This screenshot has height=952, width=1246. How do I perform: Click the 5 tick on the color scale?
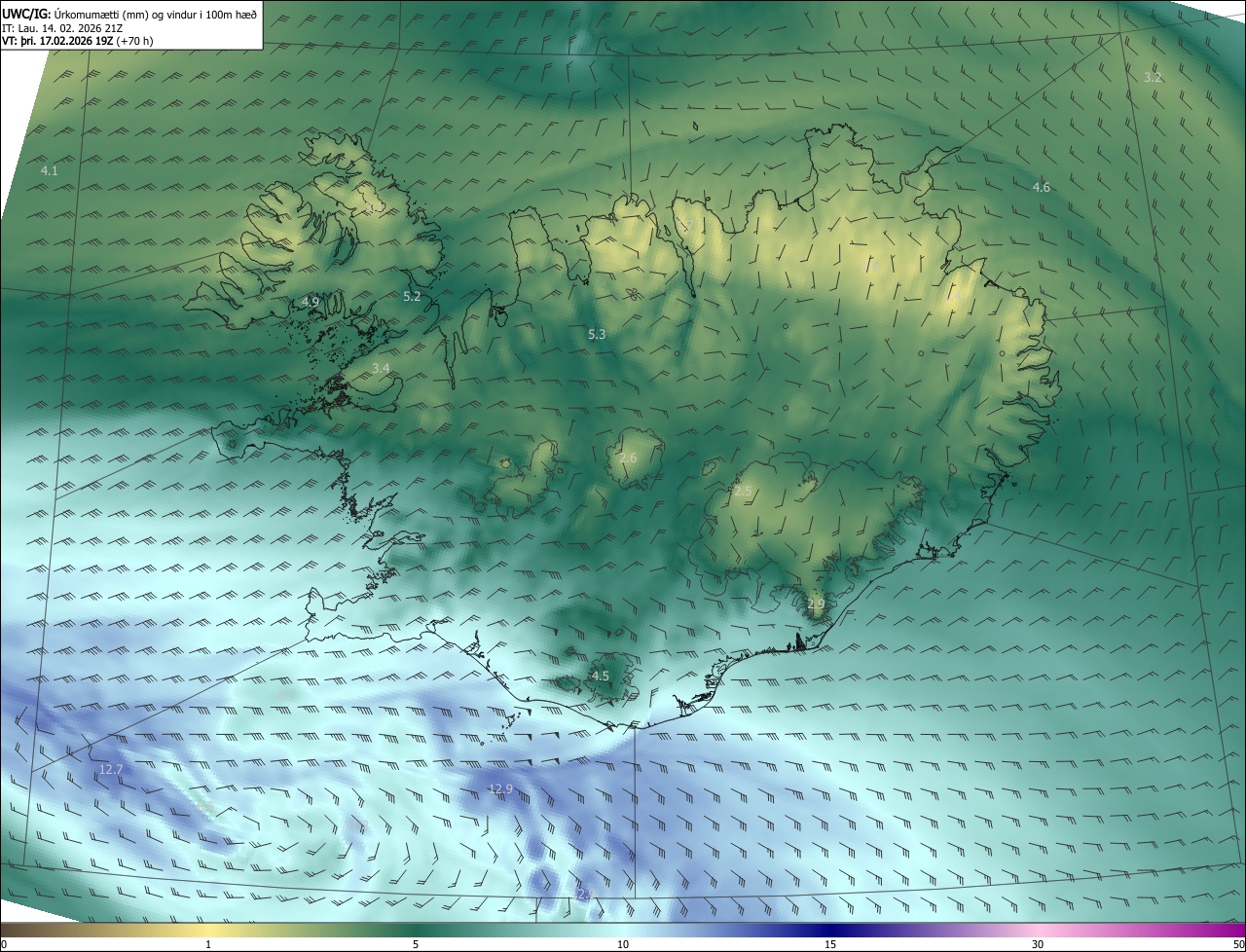[416, 944]
